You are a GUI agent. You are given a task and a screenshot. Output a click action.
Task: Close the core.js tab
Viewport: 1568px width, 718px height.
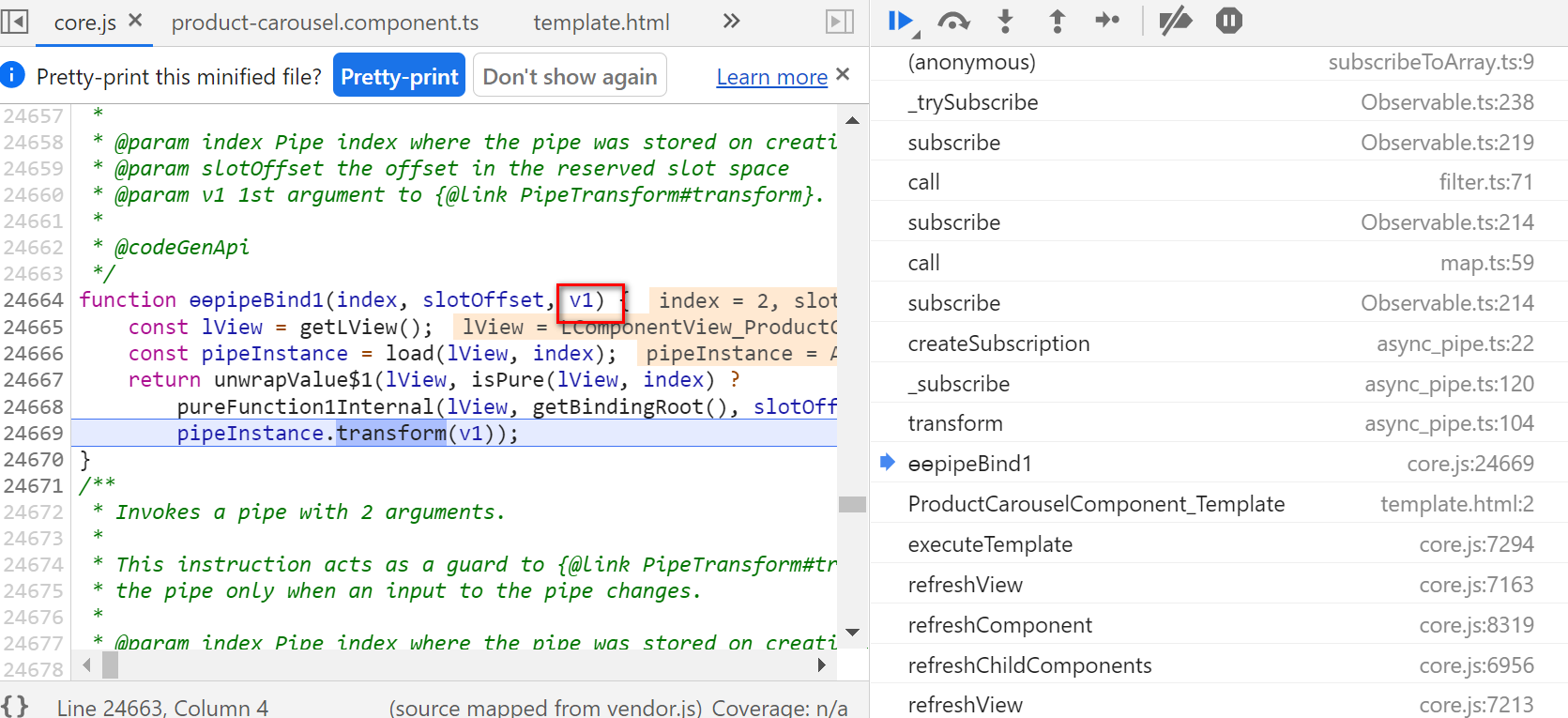(x=135, y=20)
